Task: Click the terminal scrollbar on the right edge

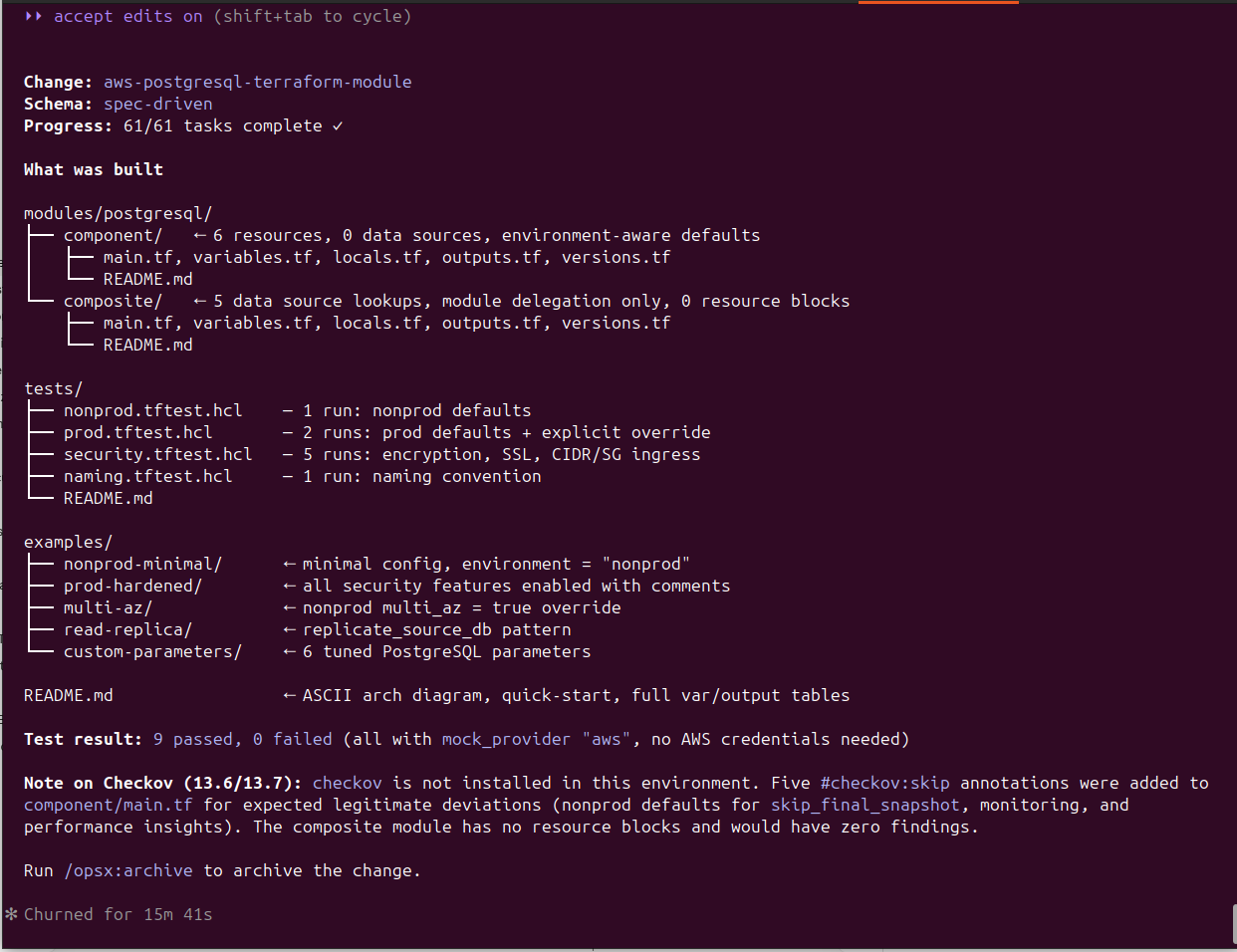Action: point(1233,922)
